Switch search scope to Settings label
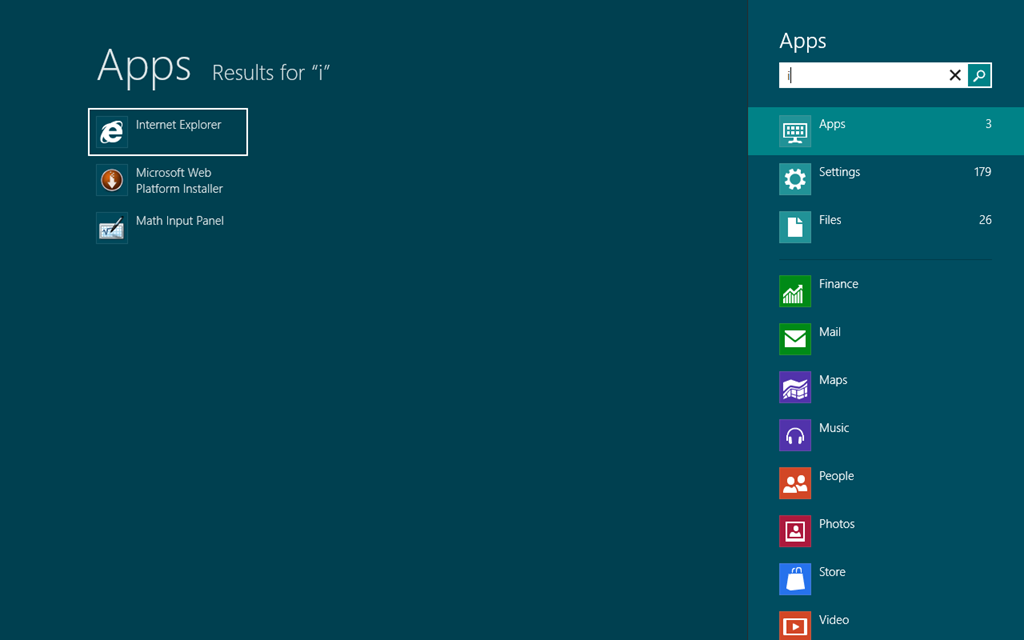1024x640 pixels. tap(839, 172)
